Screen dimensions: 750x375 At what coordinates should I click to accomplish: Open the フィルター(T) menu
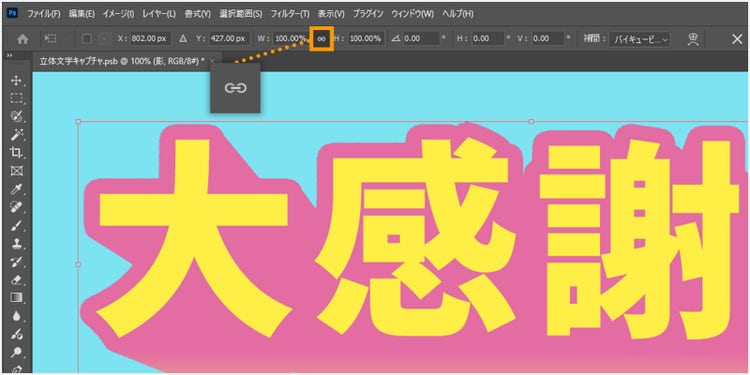[290, 14]
